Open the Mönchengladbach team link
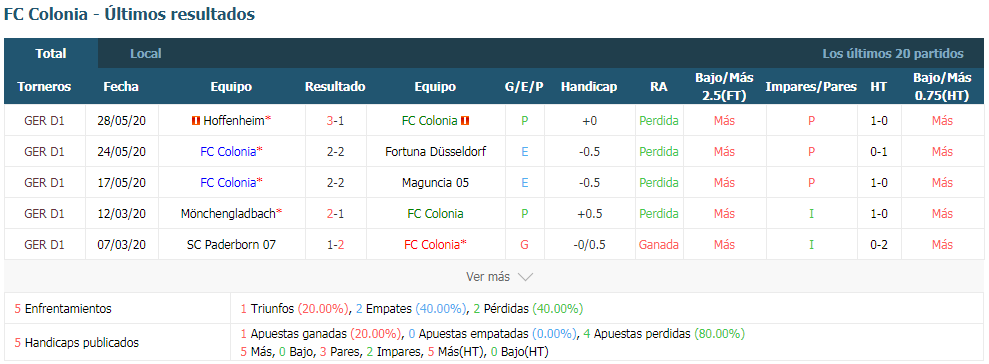Image resolution: width=989 pixels, height=364 pixels. [228, 213]
